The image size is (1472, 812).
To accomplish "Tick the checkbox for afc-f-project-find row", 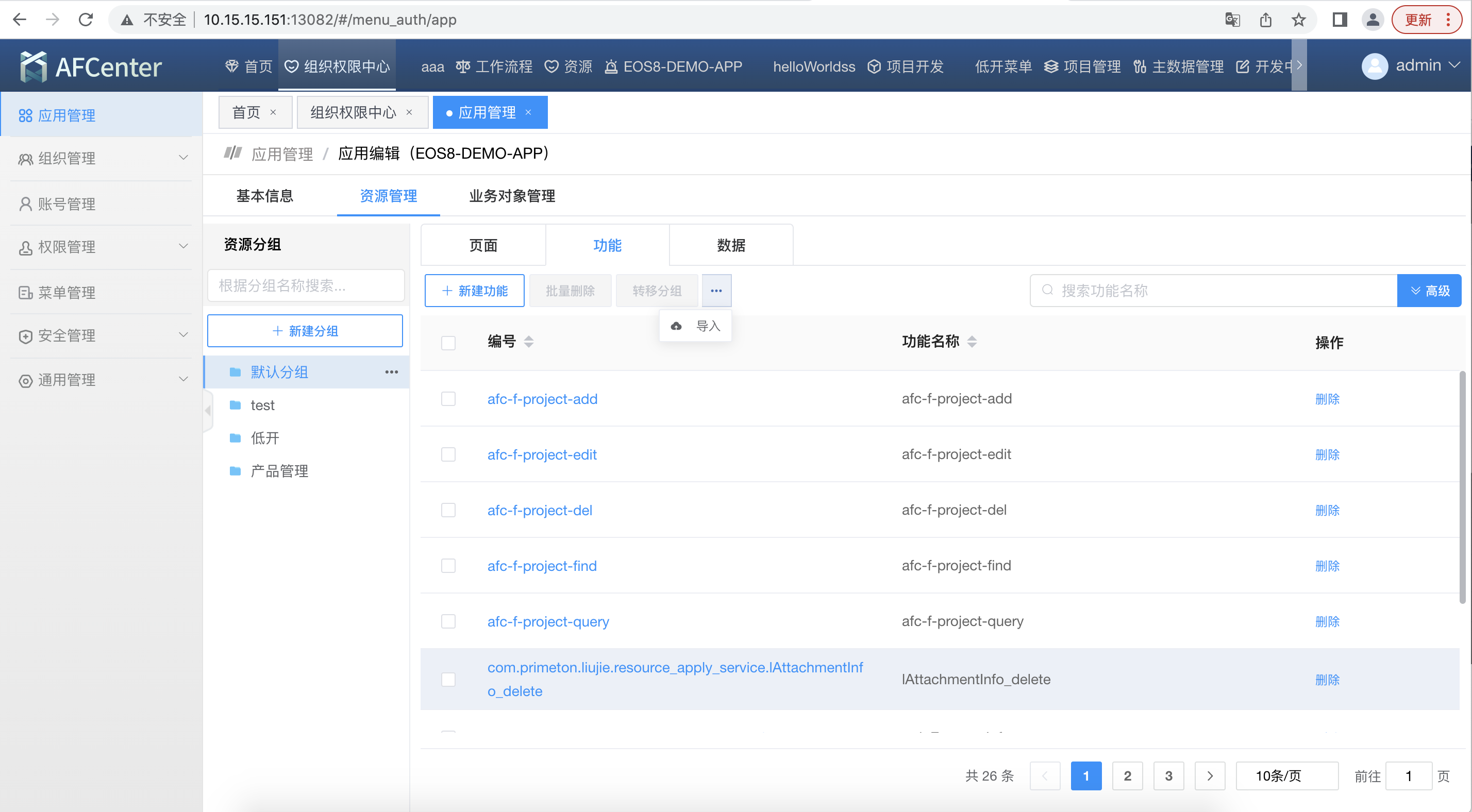I will [x=448, y=566].
